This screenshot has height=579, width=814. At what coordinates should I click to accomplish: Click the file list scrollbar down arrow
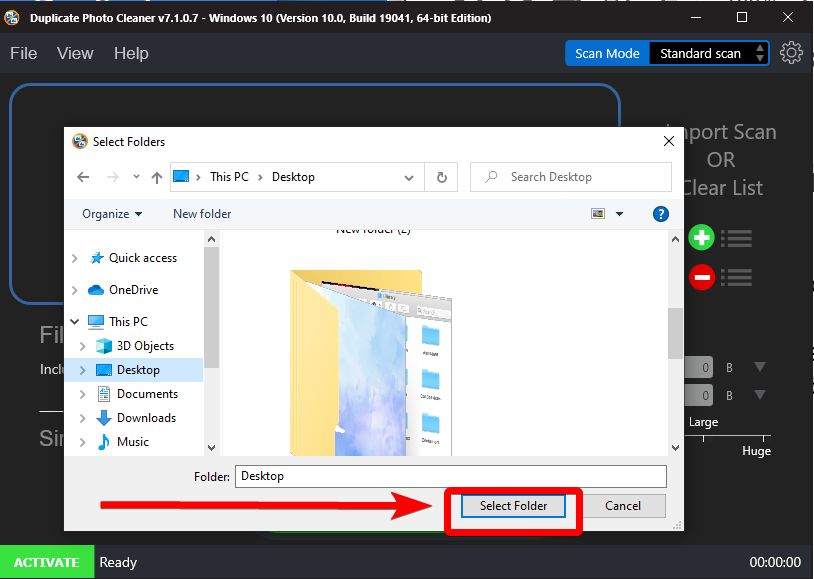(675, 448)
